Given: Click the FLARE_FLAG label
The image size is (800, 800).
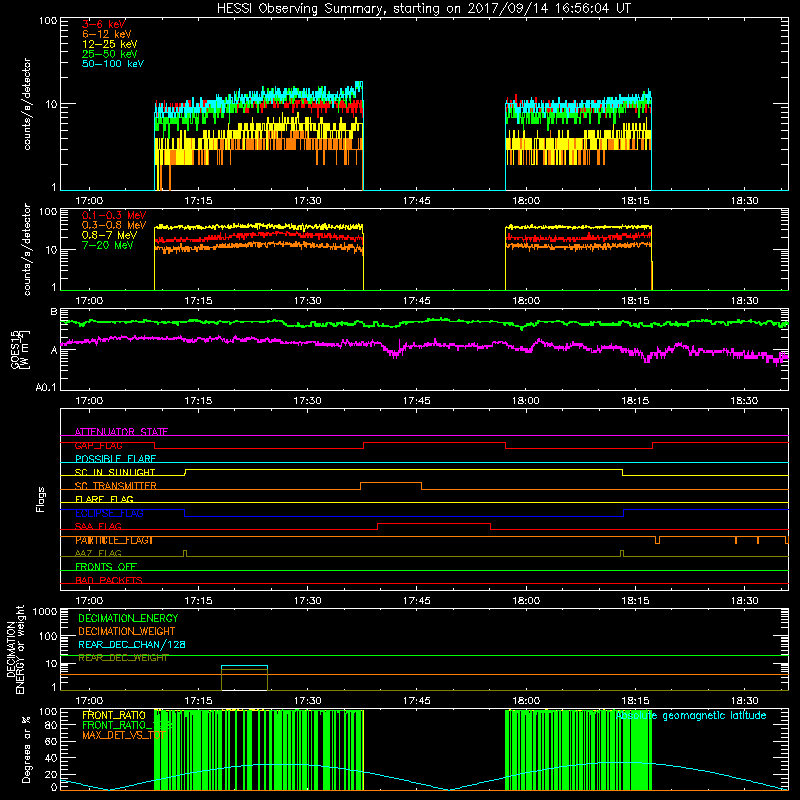Looking at the screenshot, I should [104, 499].
